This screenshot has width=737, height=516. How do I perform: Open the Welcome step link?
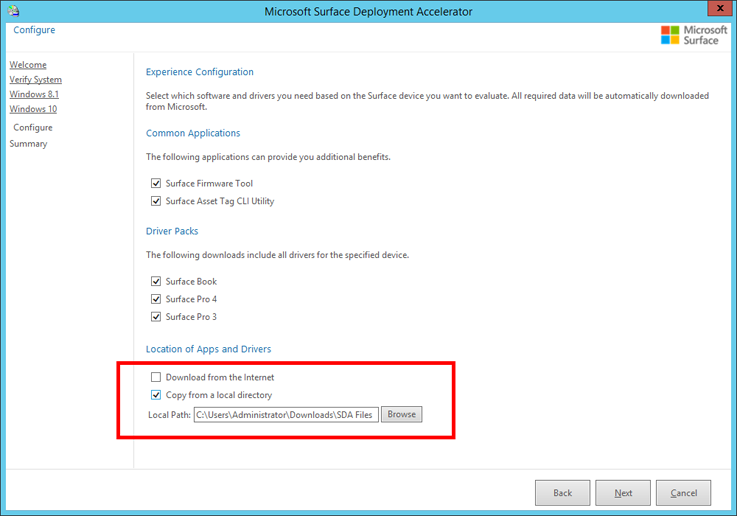pyautogui.click(x=28, y=65)
